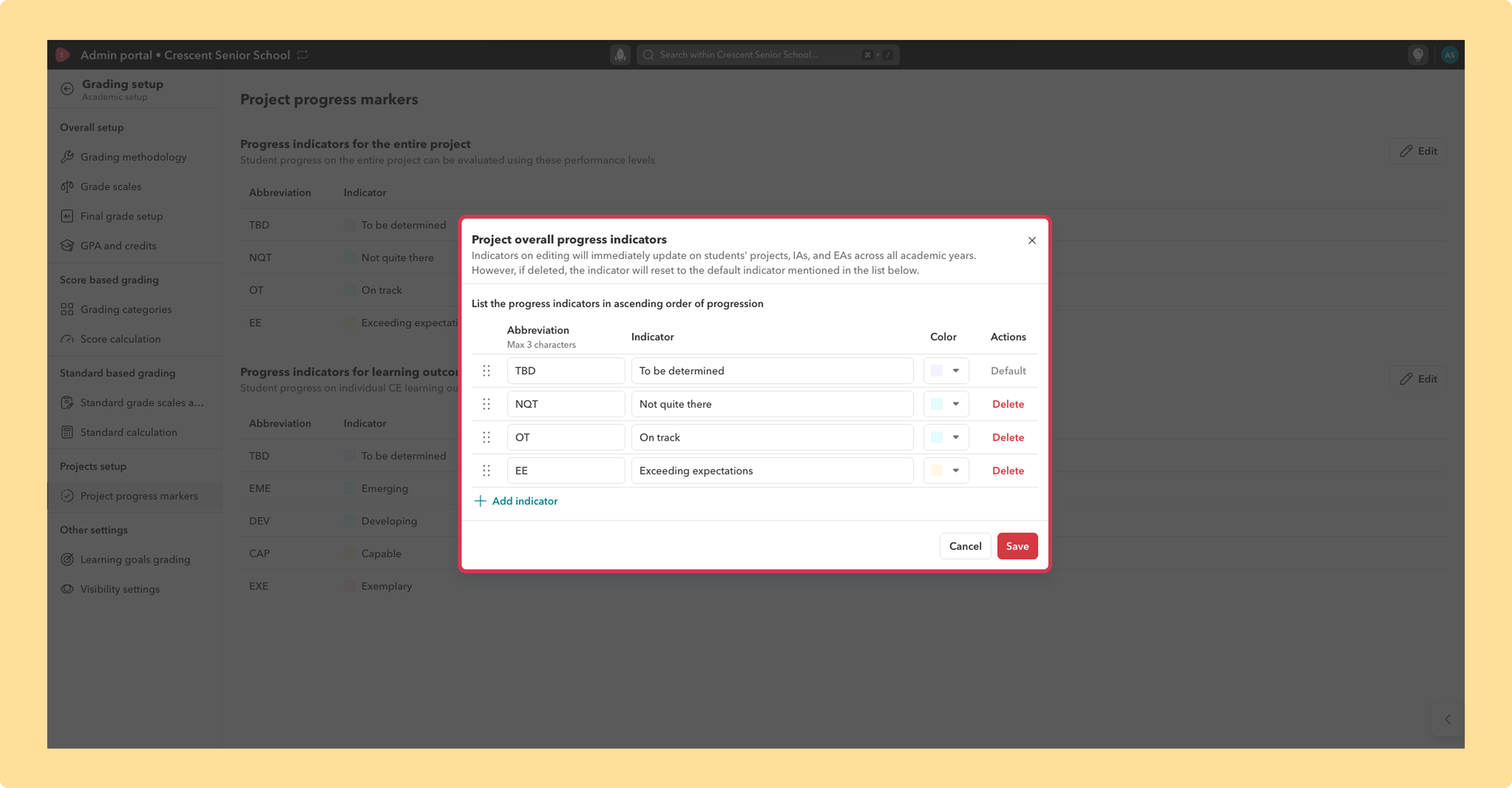Collapse the side panel using the chevron
The height and width of the screenshot is (788, 1512).
pos(1448,719)
